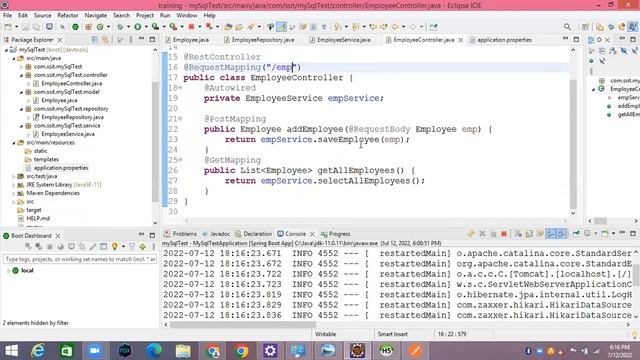Image resolution: width=640 pixels, height=360 pixels.
Task: Click Pin Console icon
Action: click(576, 234)
